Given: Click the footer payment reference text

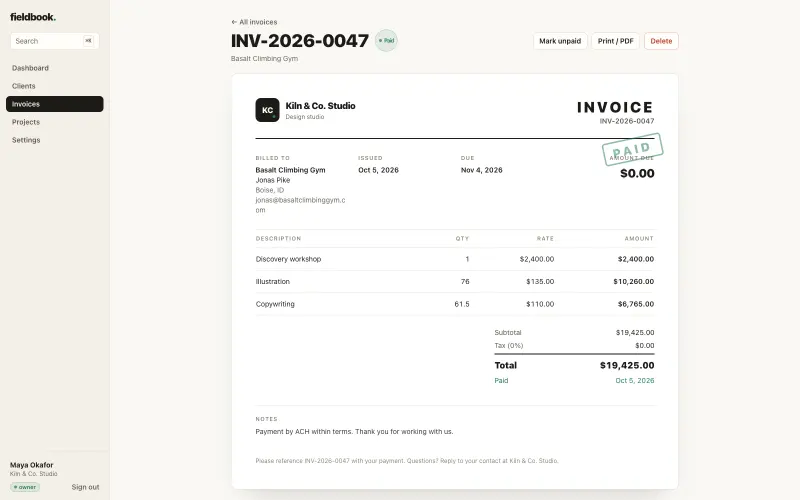Looking at the screenshot, I should coord(407,461).
